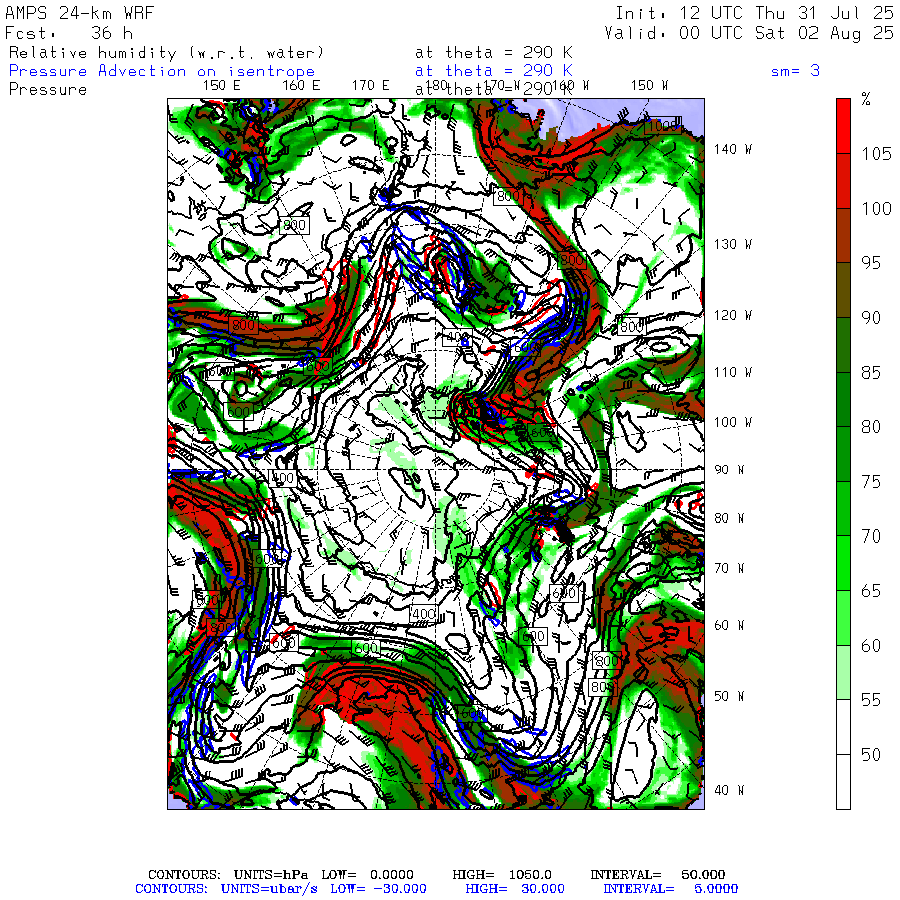The width and height of the screenshot is (900, 900).
Task: Click the '50 W' longitude label
Action: pyautogui.click(x=729, y=696)
